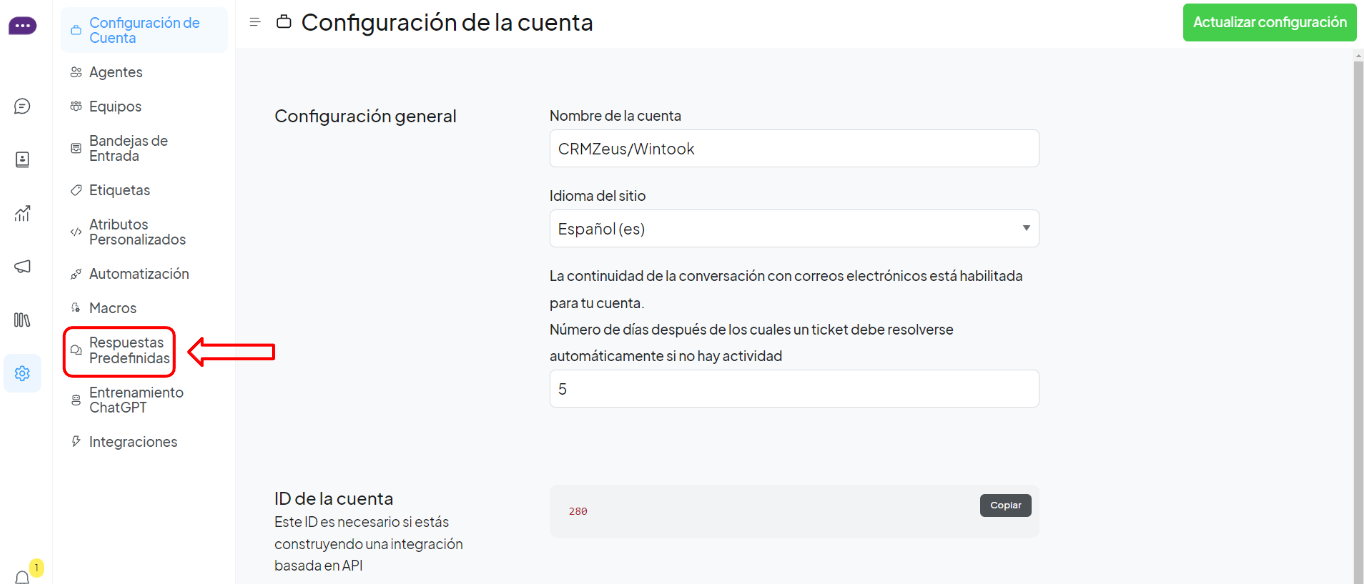
Task: Click the settings gear icon
Action: click(22, 373)
